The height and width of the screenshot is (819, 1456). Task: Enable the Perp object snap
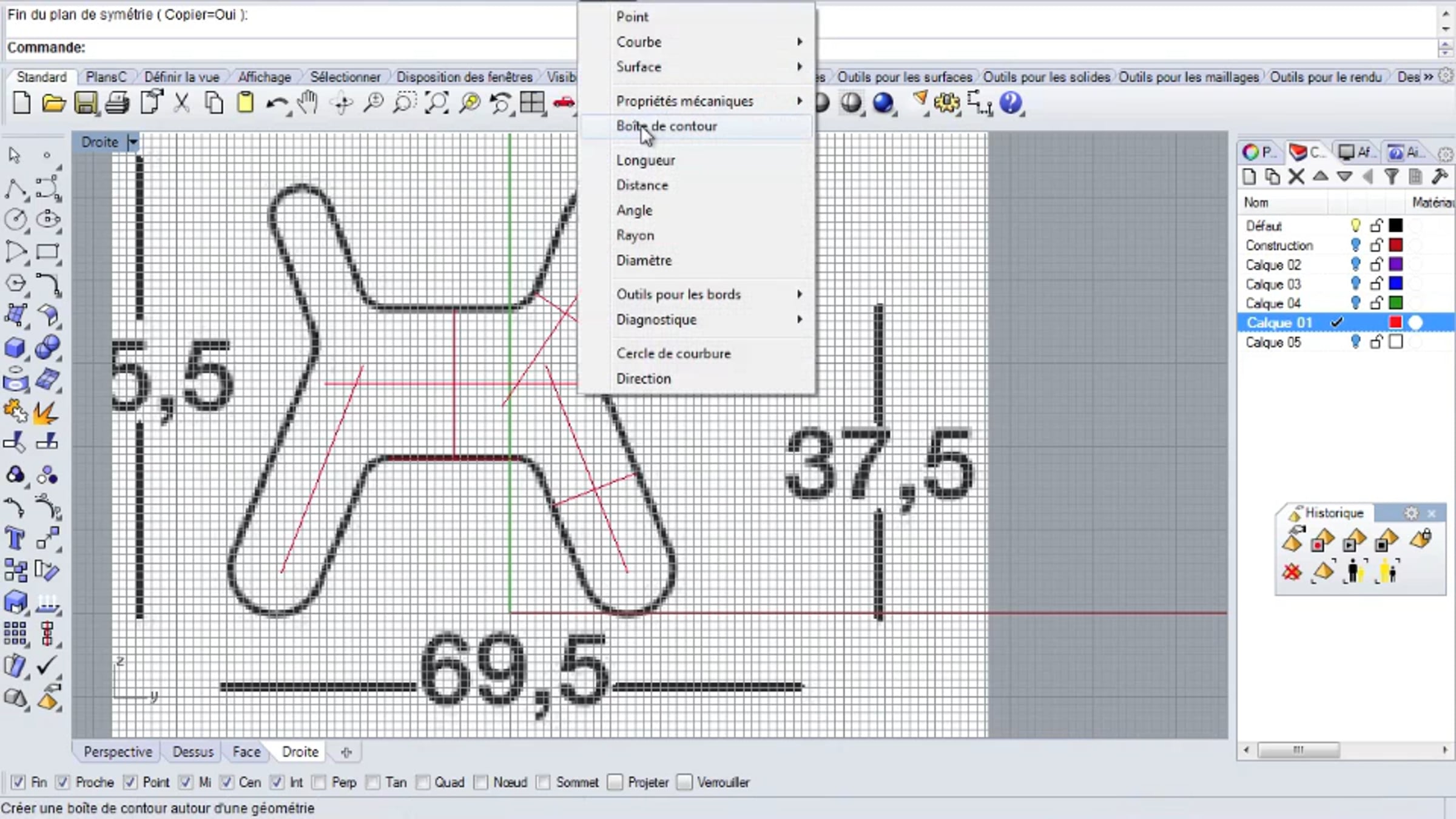[x=319, y=783]
